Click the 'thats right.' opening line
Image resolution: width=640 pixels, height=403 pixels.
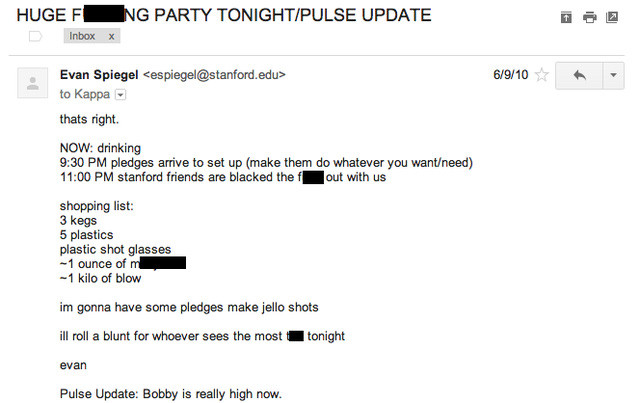click(x=88, y=120)
